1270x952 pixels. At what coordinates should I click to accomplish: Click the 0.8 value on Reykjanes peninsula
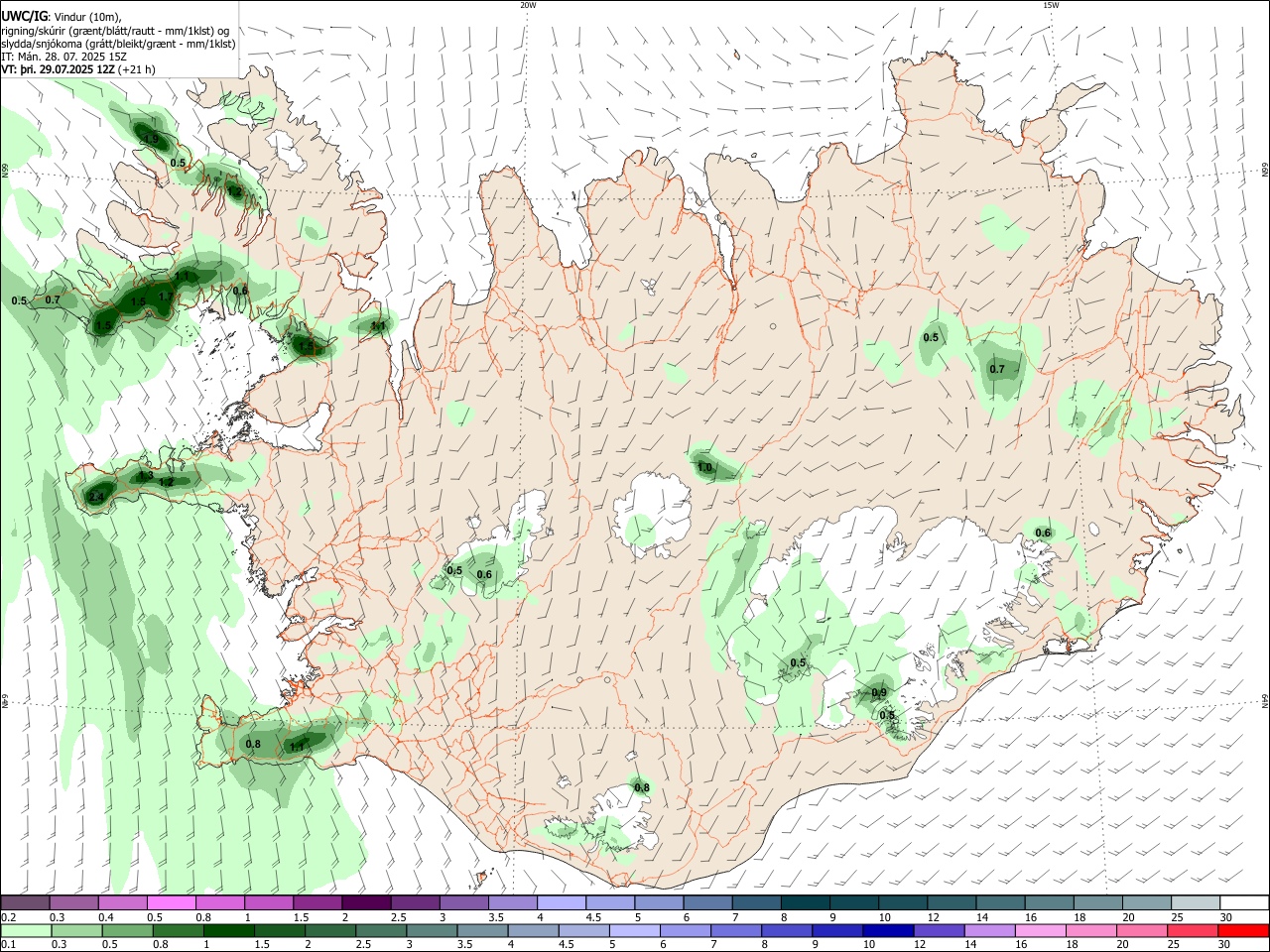pos(253,745)
